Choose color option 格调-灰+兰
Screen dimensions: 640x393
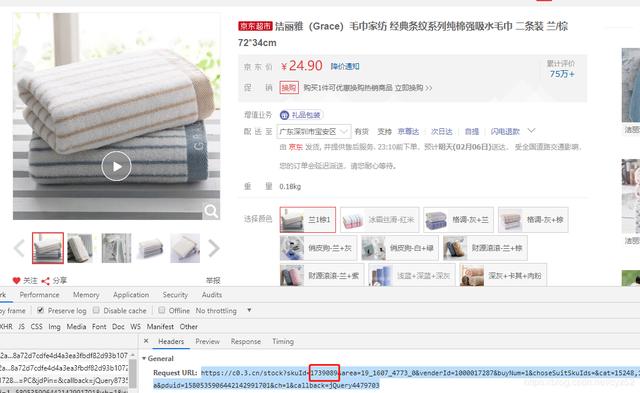tap(458, 220)
